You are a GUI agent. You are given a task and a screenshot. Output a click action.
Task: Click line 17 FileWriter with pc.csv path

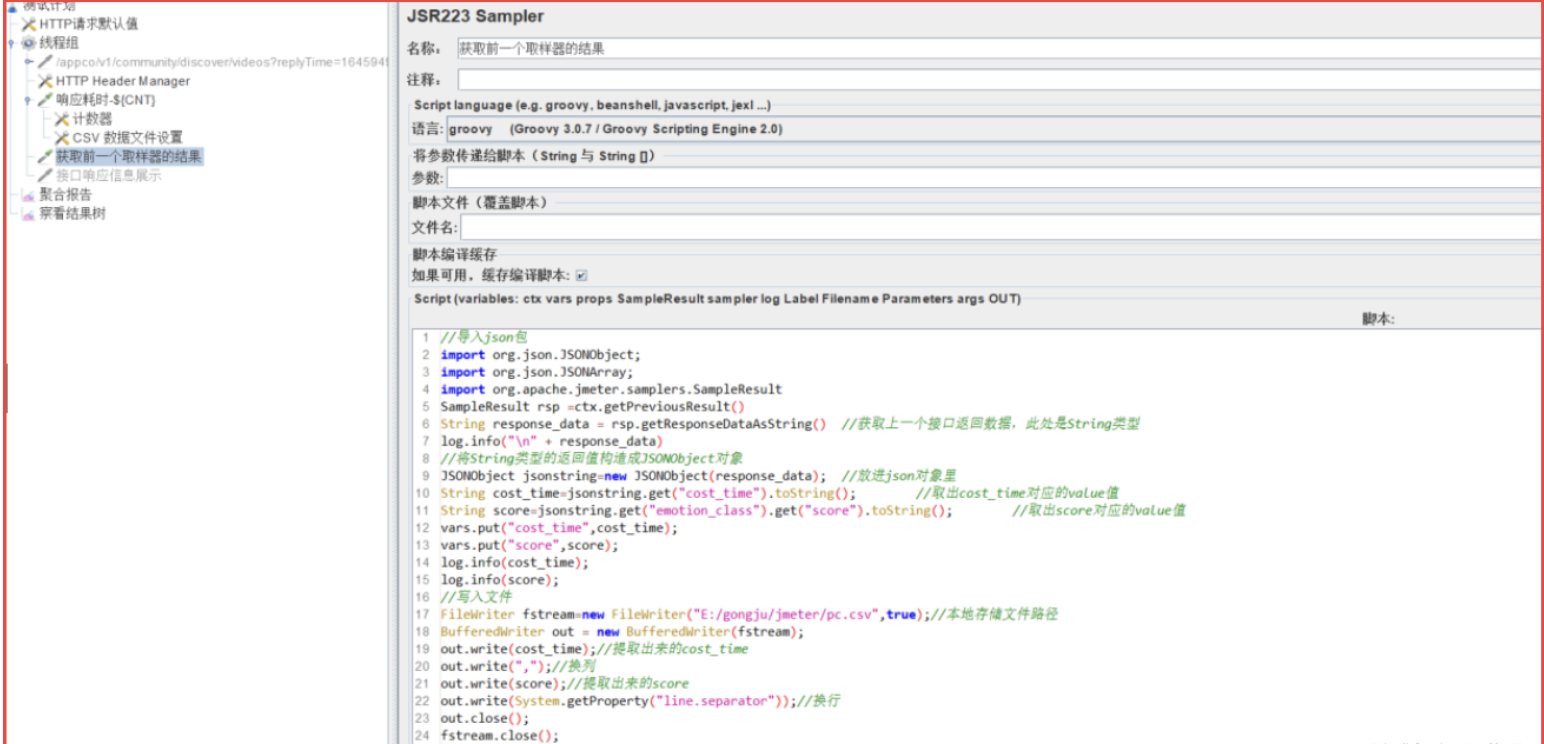[x=749, y=614]
